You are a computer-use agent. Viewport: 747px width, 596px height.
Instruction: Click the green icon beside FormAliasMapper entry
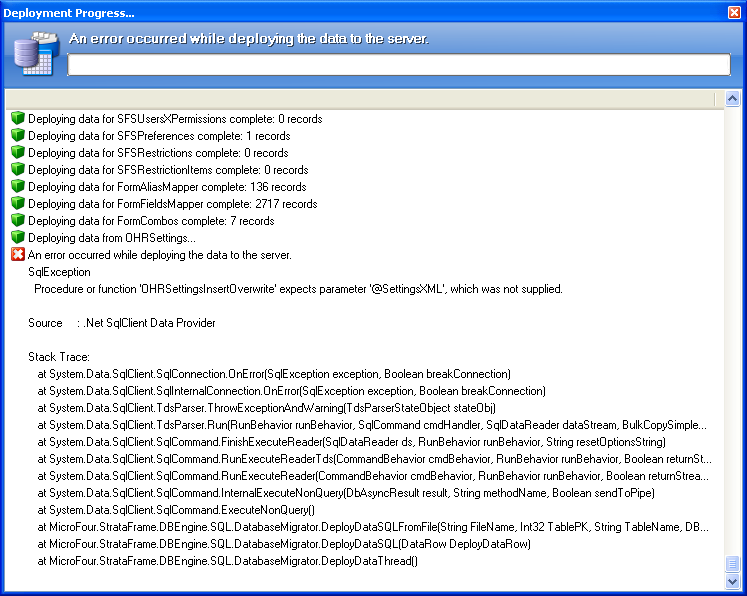17,187
